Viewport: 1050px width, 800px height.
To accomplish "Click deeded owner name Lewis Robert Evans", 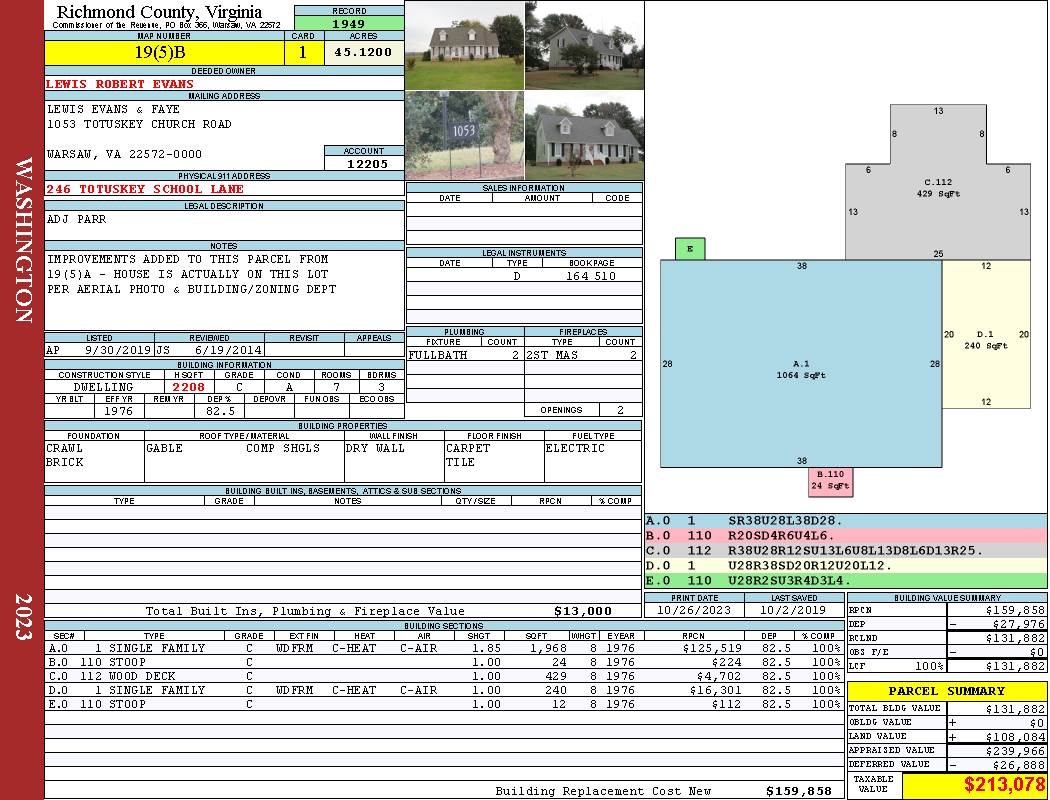I will (121, 84).
